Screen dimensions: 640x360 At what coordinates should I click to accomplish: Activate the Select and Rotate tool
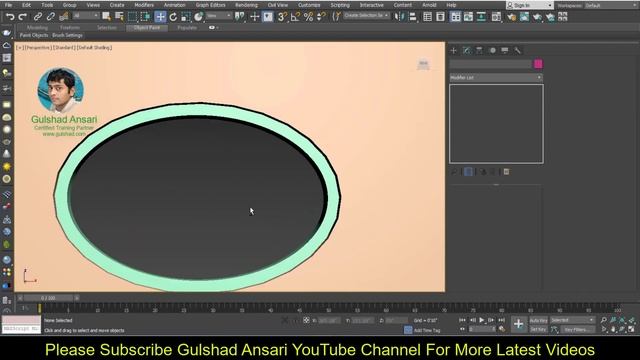click(x=173, y=17)
